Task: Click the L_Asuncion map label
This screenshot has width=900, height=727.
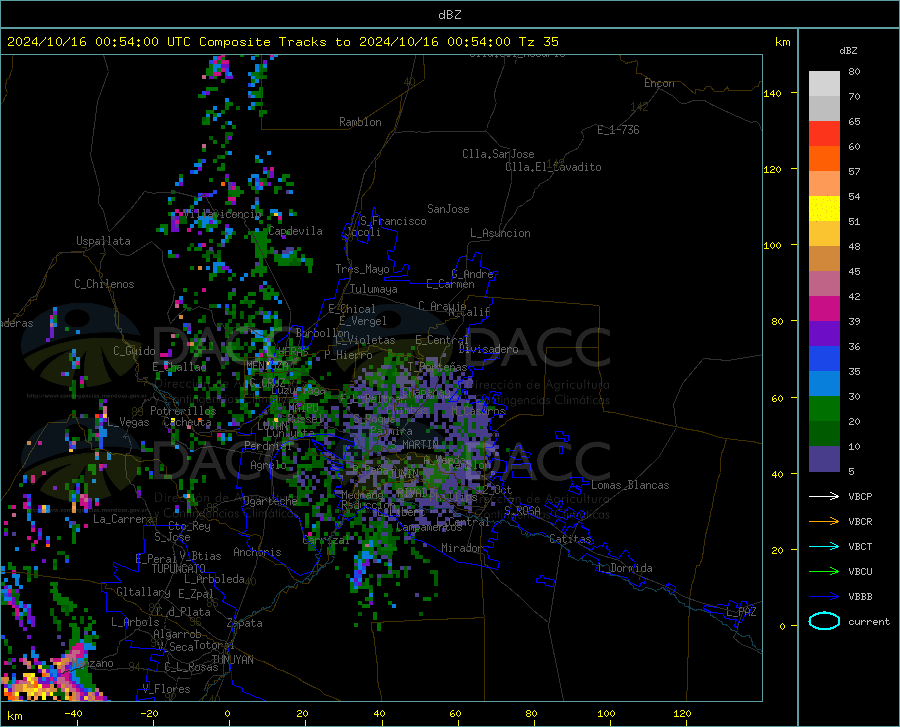Action: point(500,233)
